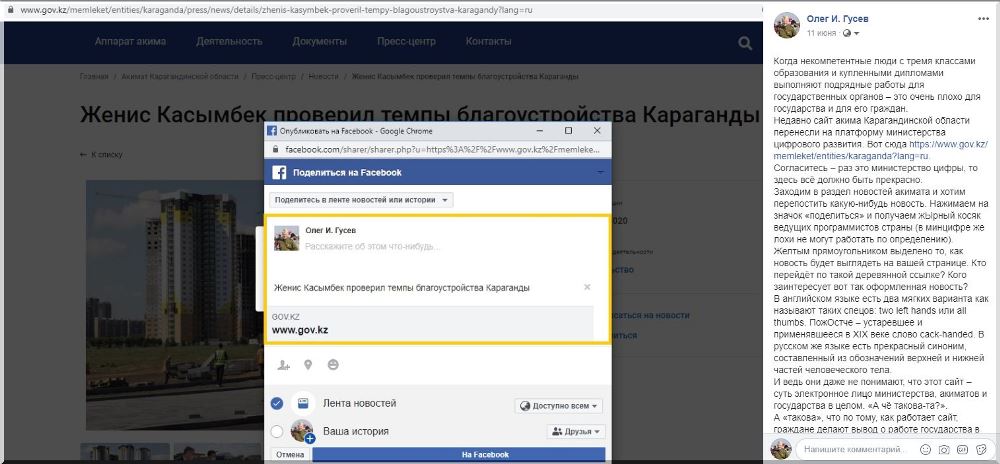Click the Ваша история avatar with plus badge
The image size is (1000, 464).
pos(303,431)
